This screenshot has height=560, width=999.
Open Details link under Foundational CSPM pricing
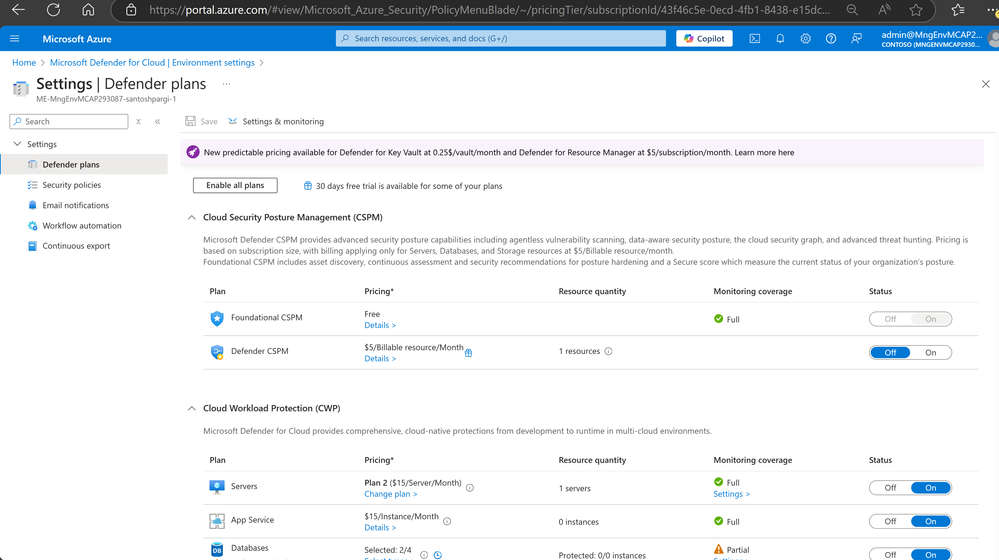pos(380,325)
